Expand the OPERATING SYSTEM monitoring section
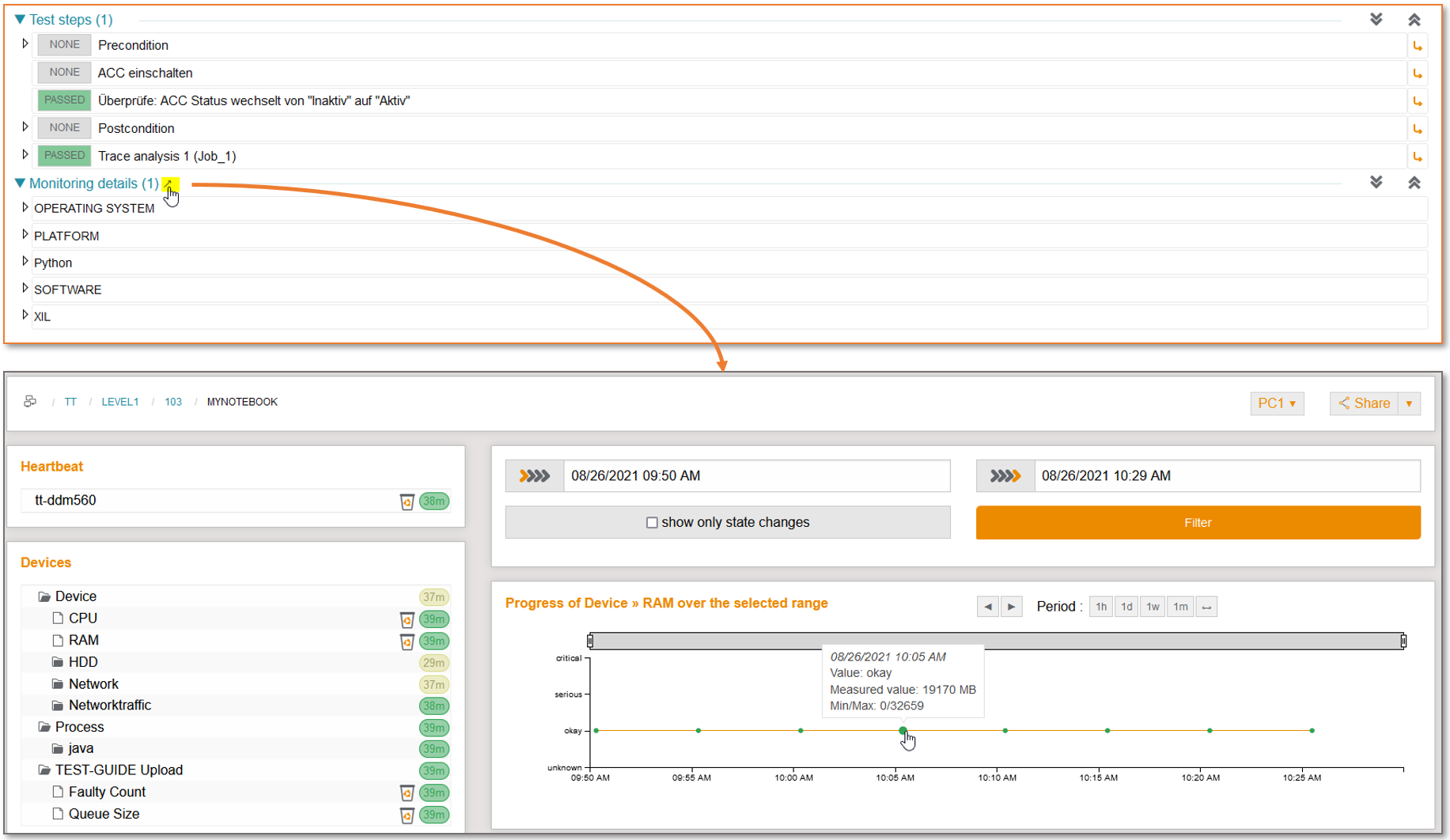Screen dimensions: 1450x840 click(x=25, y=208)
